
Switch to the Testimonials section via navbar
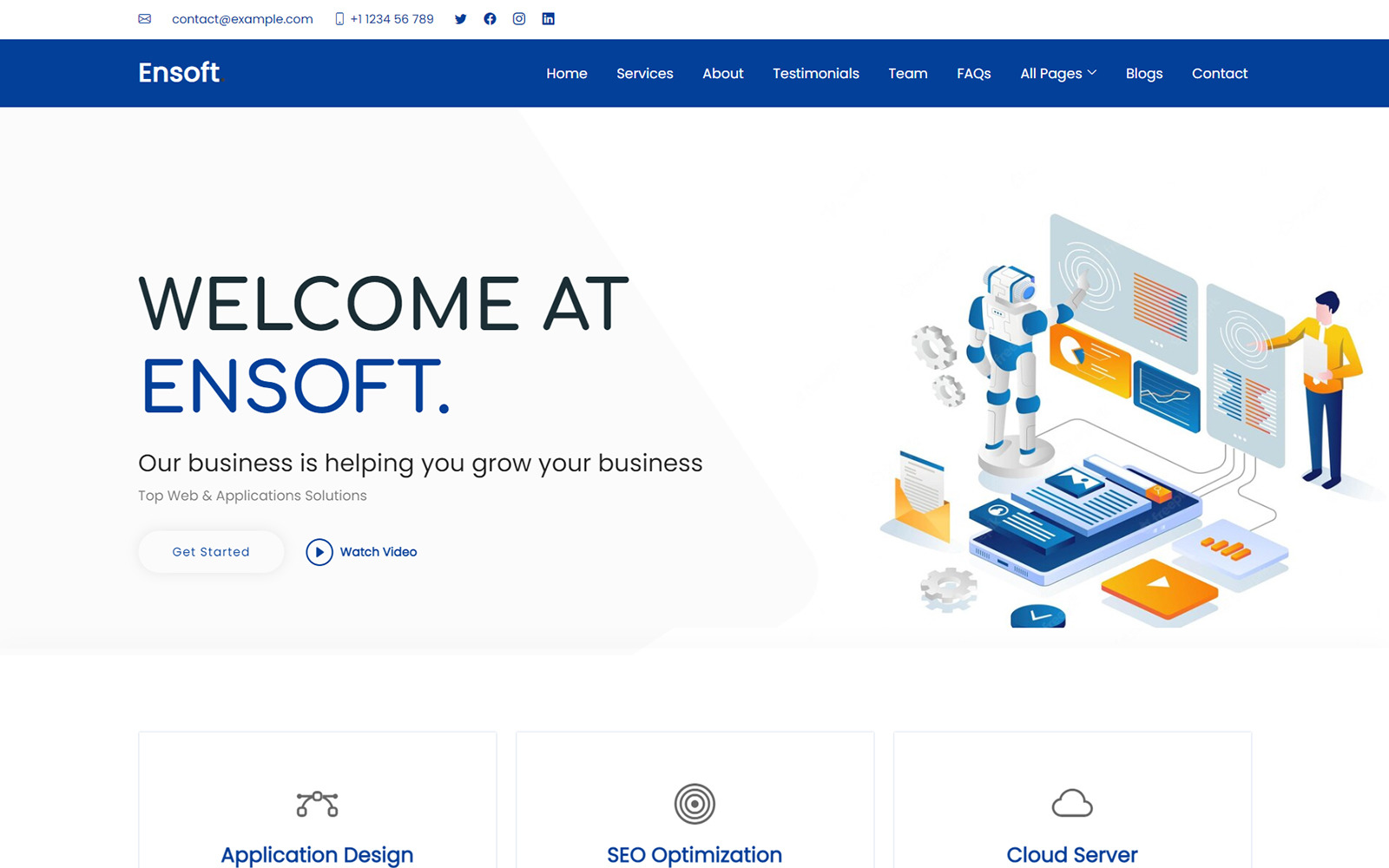815,73
